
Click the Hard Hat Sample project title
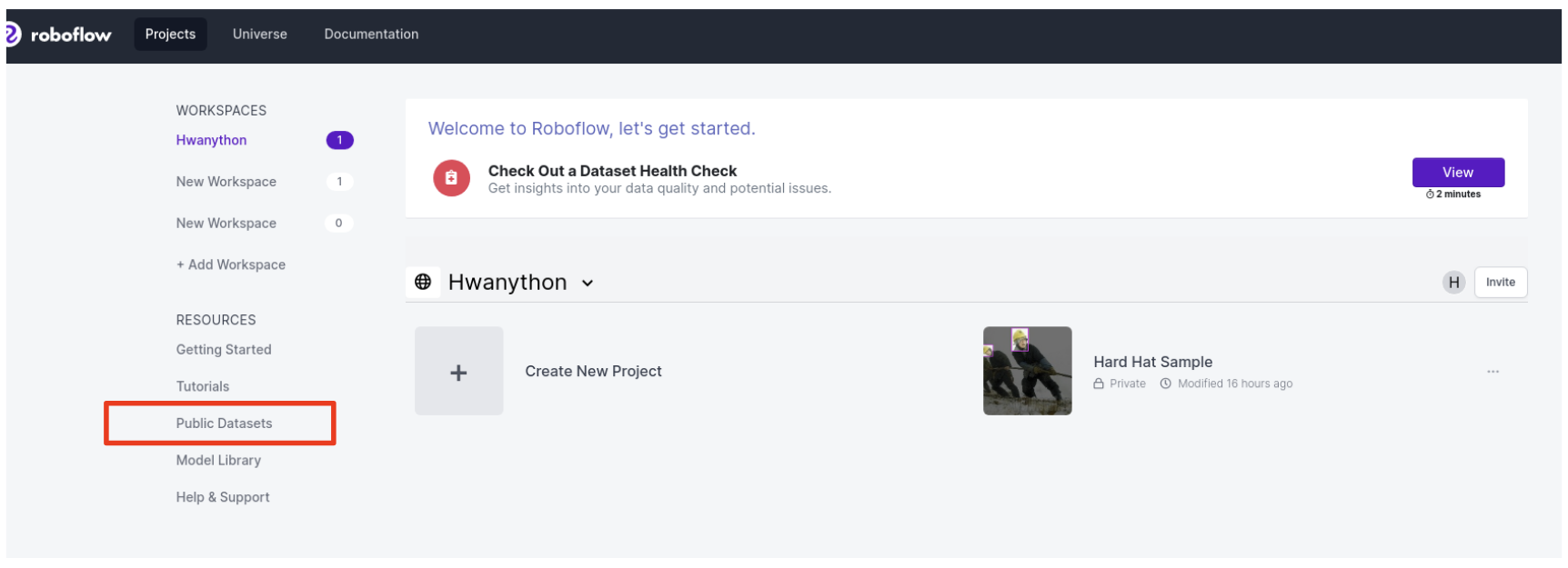(x=1152, y=362)
